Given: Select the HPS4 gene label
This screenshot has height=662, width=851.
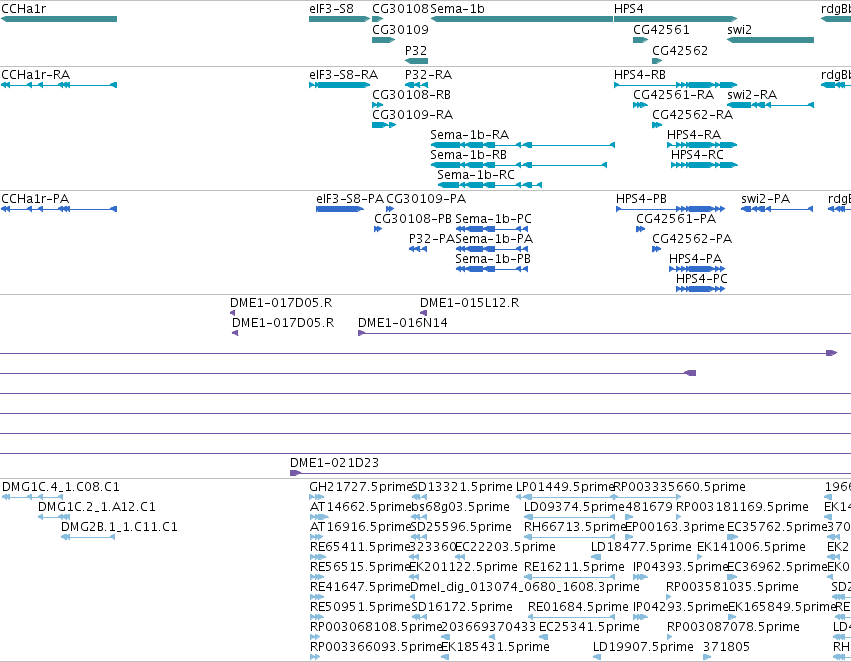Looking at the screenshot, I should point(628,9).
